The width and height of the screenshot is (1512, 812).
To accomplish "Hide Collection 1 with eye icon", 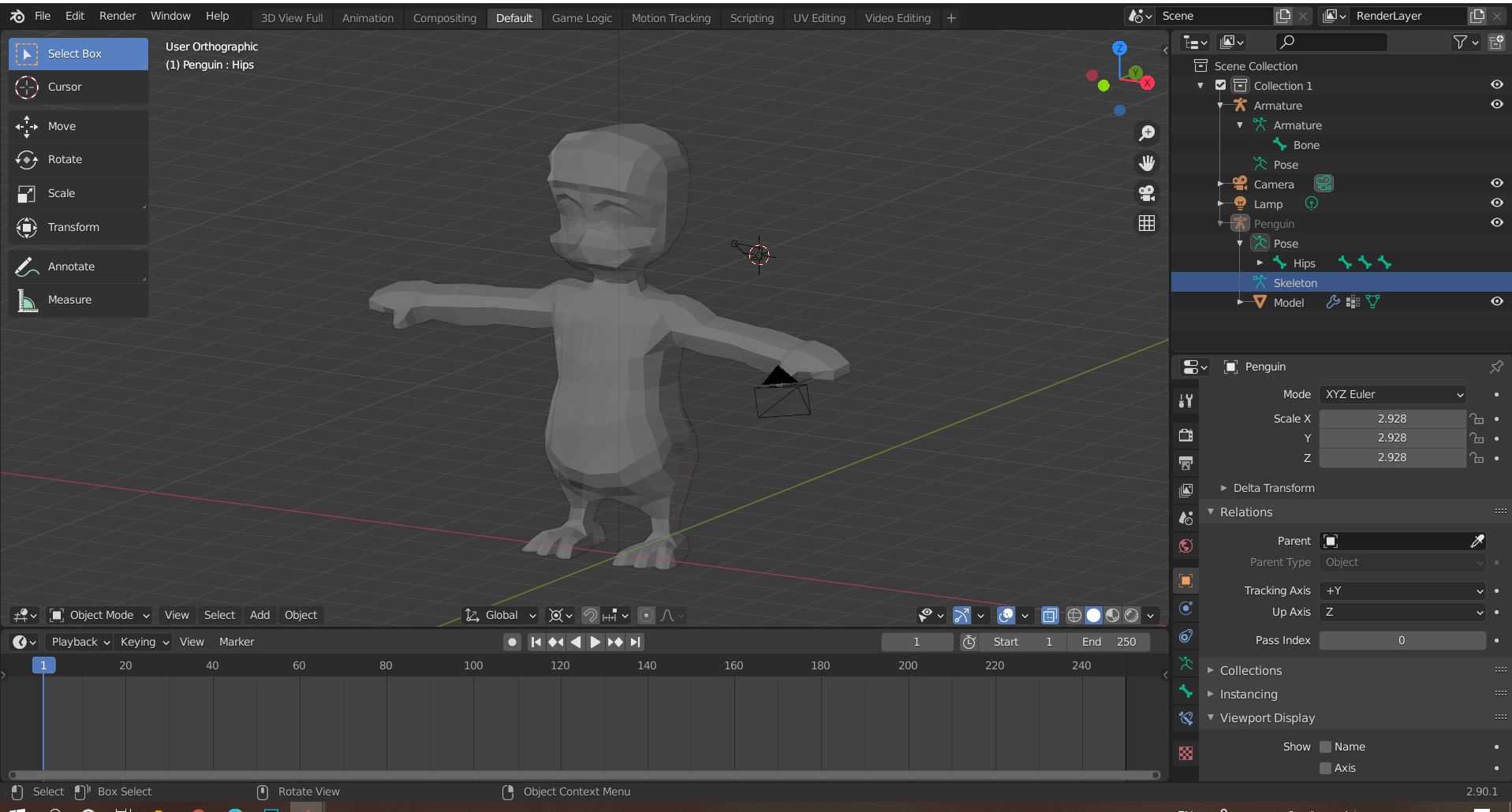I will (x=1496, y=85).
